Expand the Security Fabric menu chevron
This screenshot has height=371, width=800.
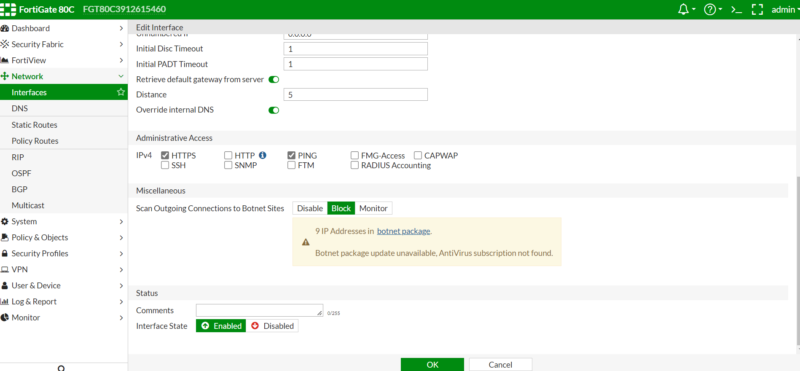[121, 44]
